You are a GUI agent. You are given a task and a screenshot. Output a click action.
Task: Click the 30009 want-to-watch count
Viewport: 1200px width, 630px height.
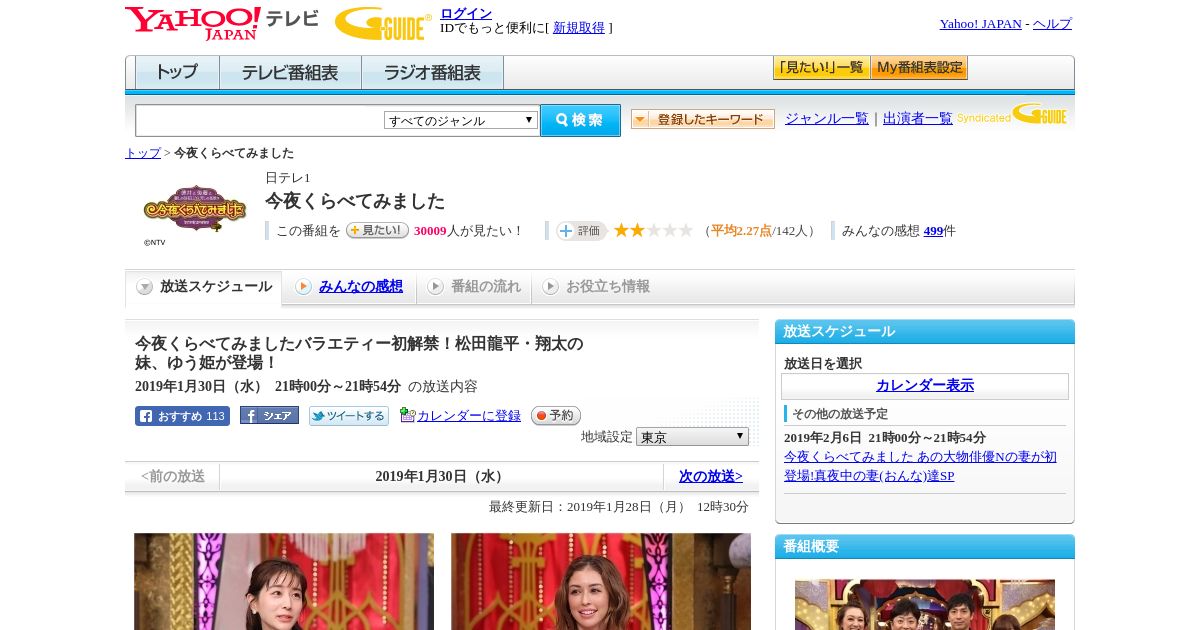430,231
